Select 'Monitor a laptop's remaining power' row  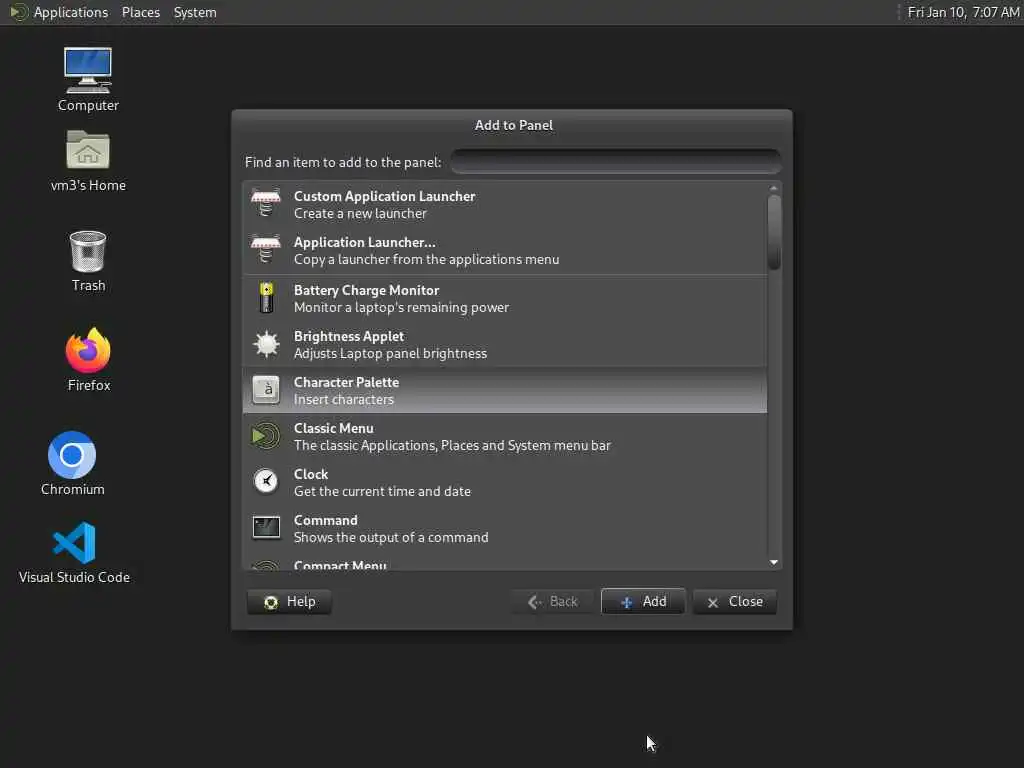(x=401, y=307)
